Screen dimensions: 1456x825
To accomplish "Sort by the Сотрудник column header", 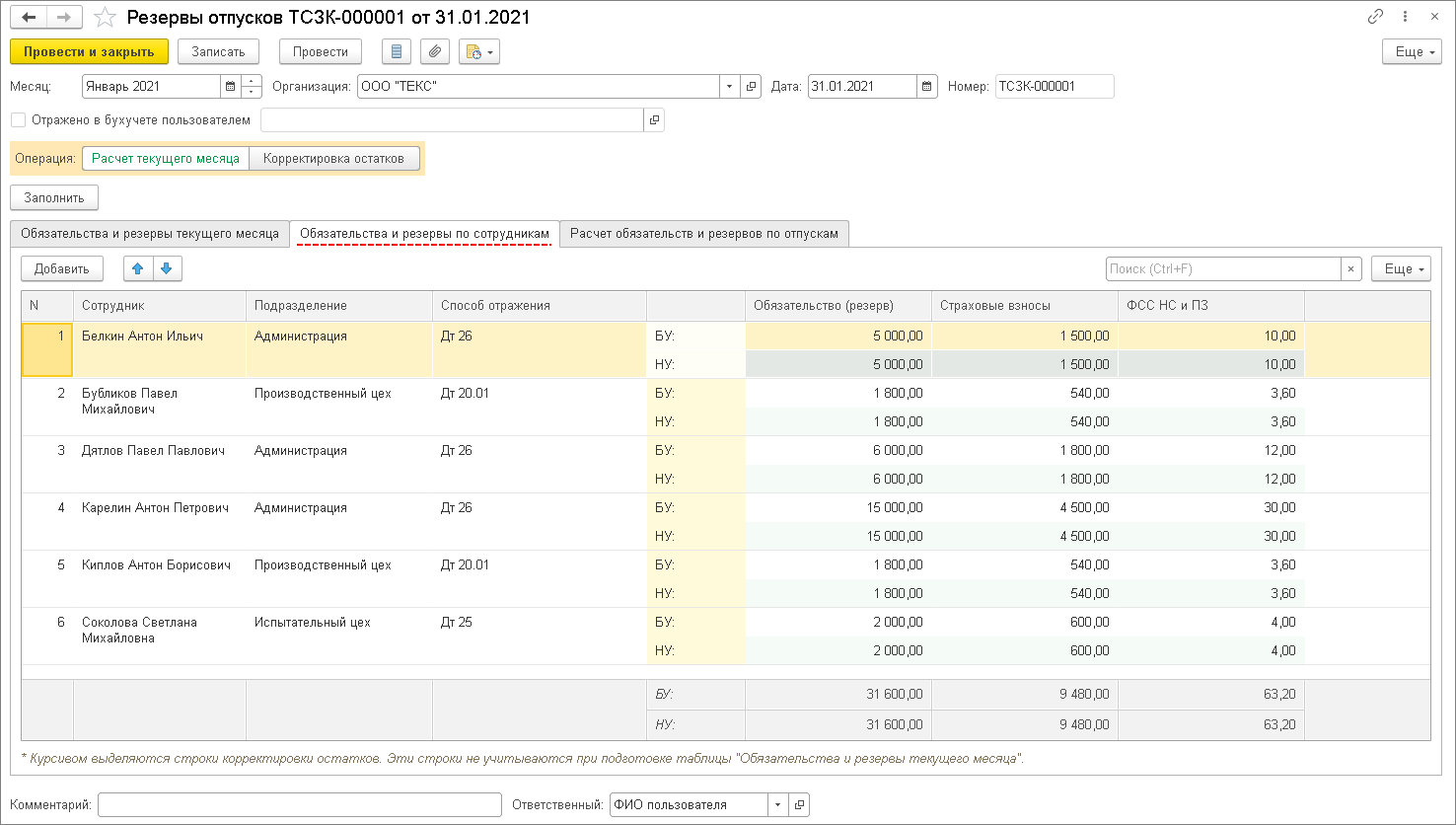I will point(160,306).
